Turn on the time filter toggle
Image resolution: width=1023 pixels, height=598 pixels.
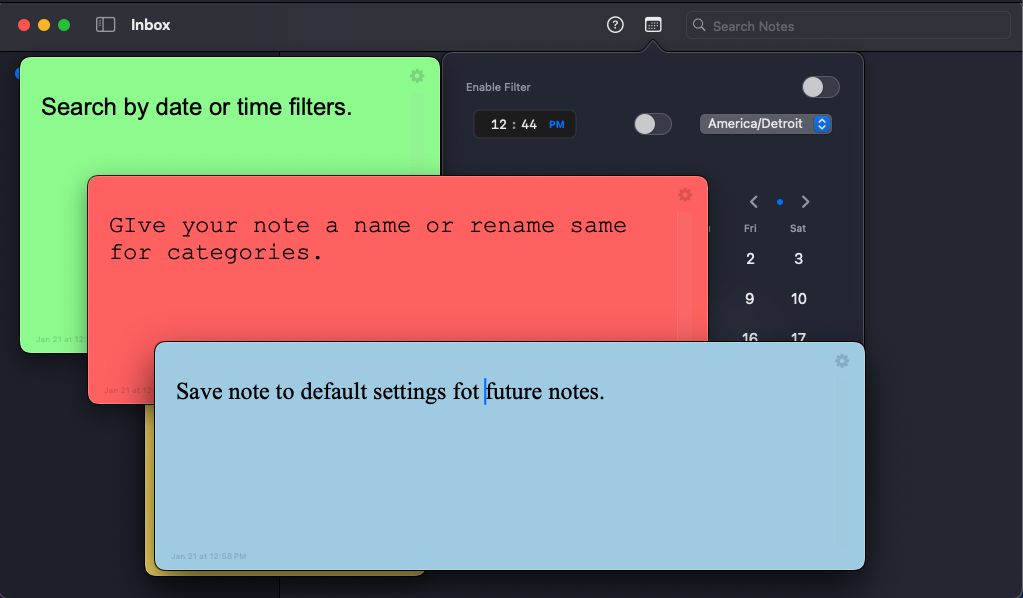(652, 124)
